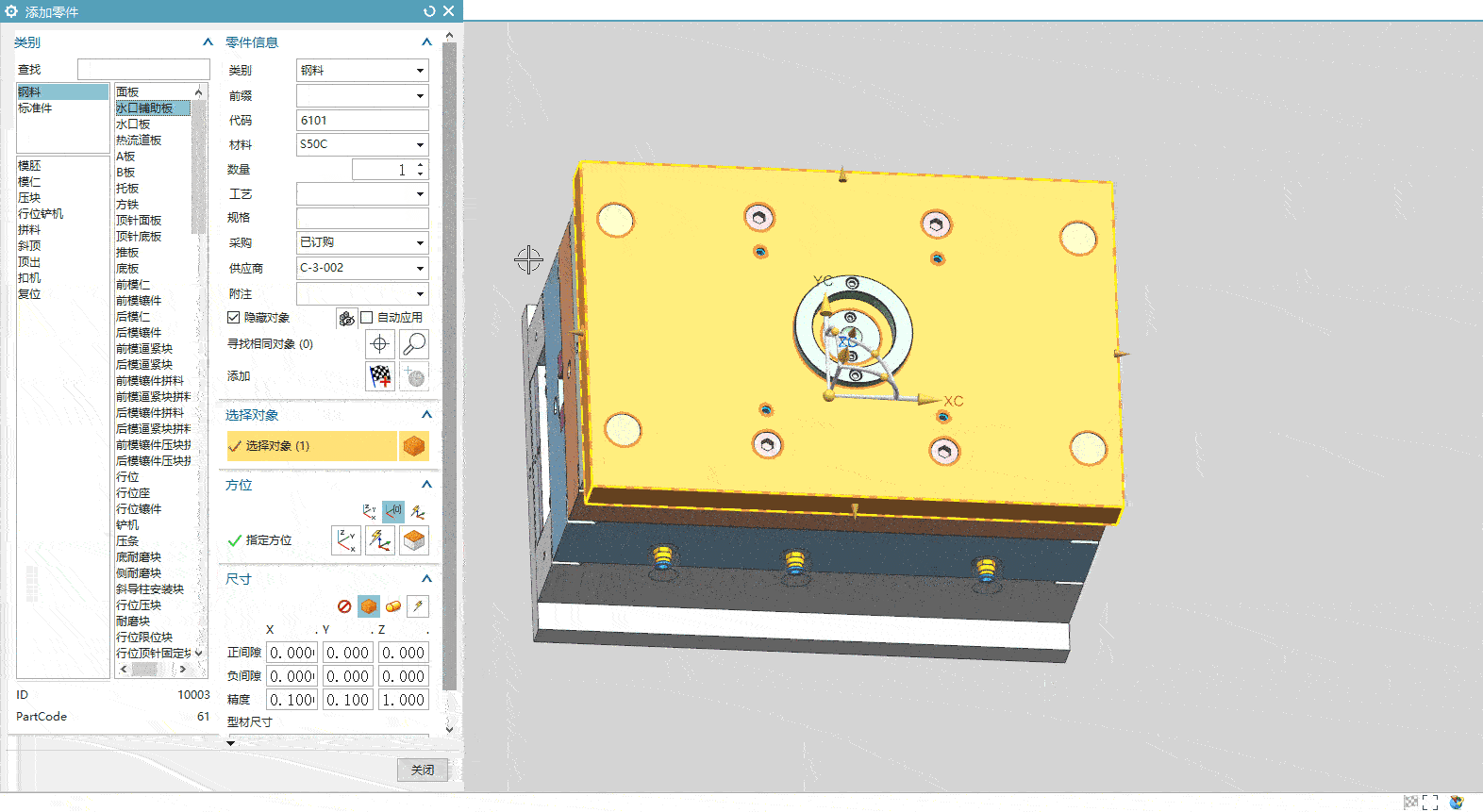1483x812 pixels.
Task: Collapse the 方位 section
Action: pyautogui.click(x=426, y=485)
